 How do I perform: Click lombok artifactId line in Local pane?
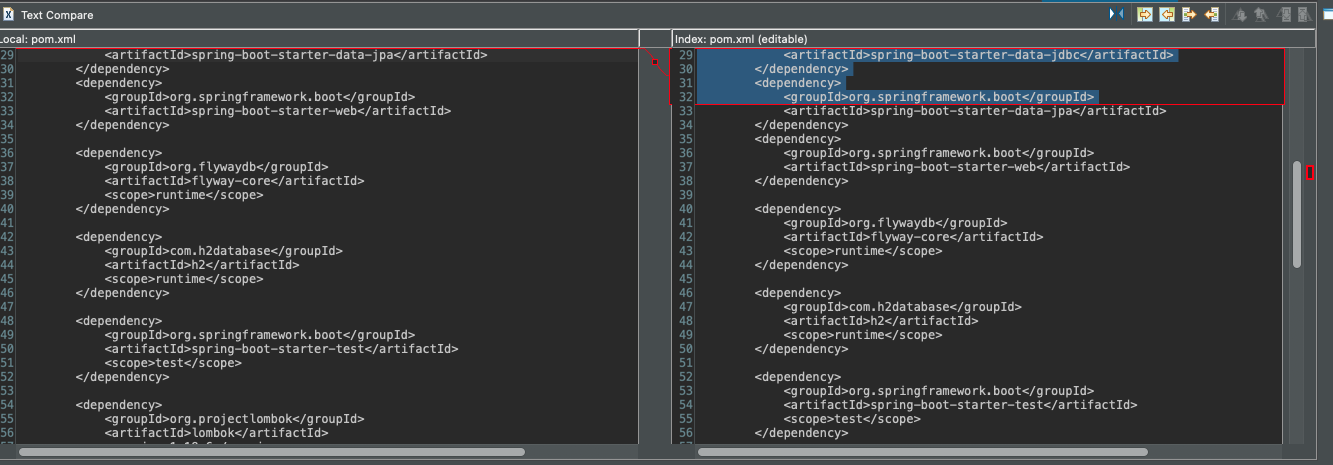coord(216,433)
